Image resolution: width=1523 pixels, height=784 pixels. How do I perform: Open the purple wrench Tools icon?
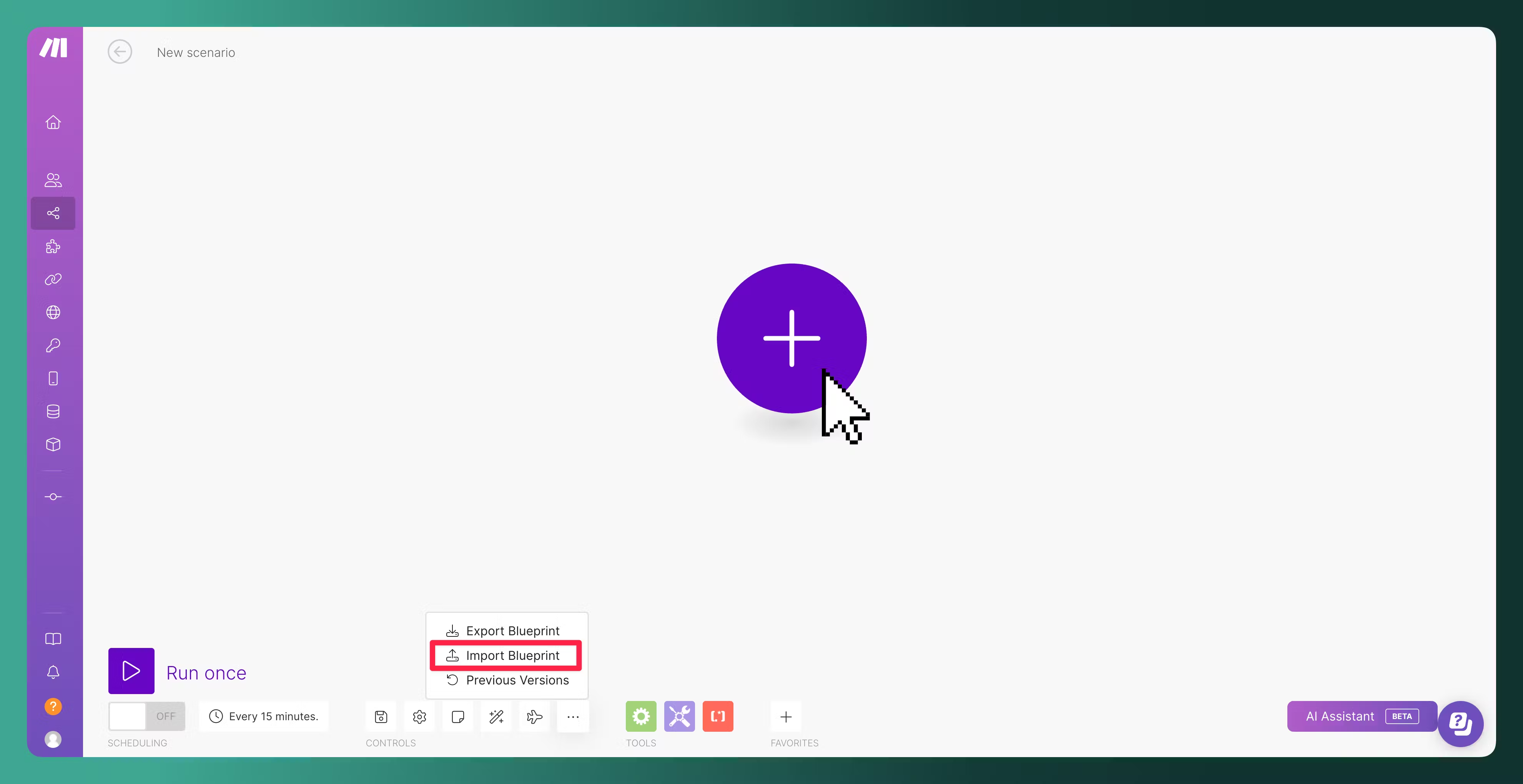pos(679,716)
